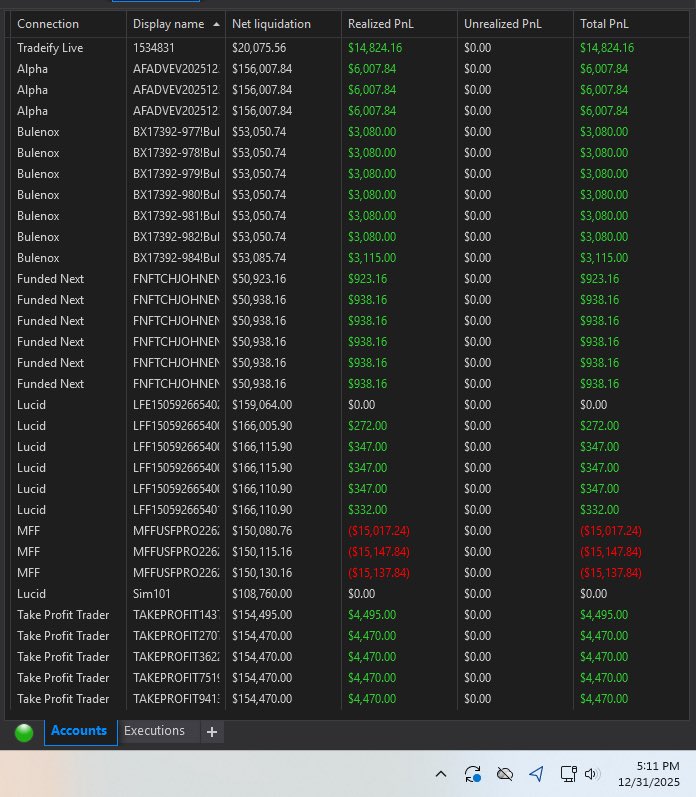The width and height of the screenshot is (696, 797).
Task: Toggle the Display name sort arrow
Action: click(x=217, y=24)
